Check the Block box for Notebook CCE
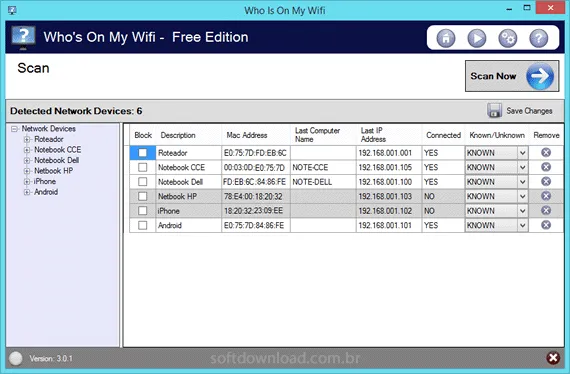 click(x=142, y=167)
